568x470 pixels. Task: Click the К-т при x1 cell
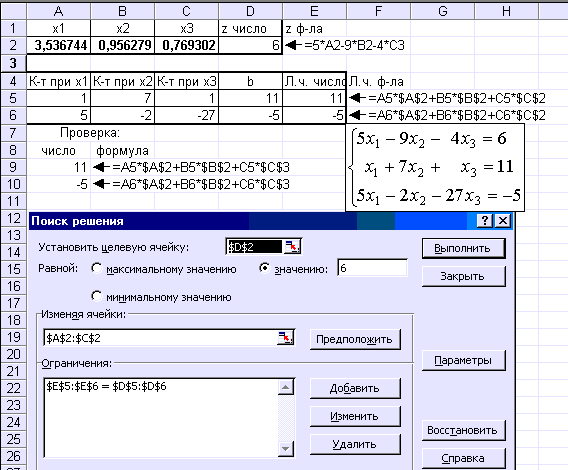pos(58,82)
